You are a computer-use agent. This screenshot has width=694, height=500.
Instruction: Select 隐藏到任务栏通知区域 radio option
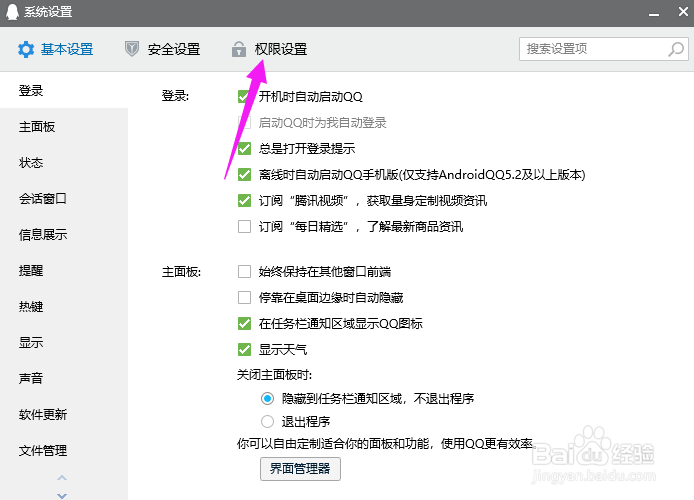coord(267,399)
